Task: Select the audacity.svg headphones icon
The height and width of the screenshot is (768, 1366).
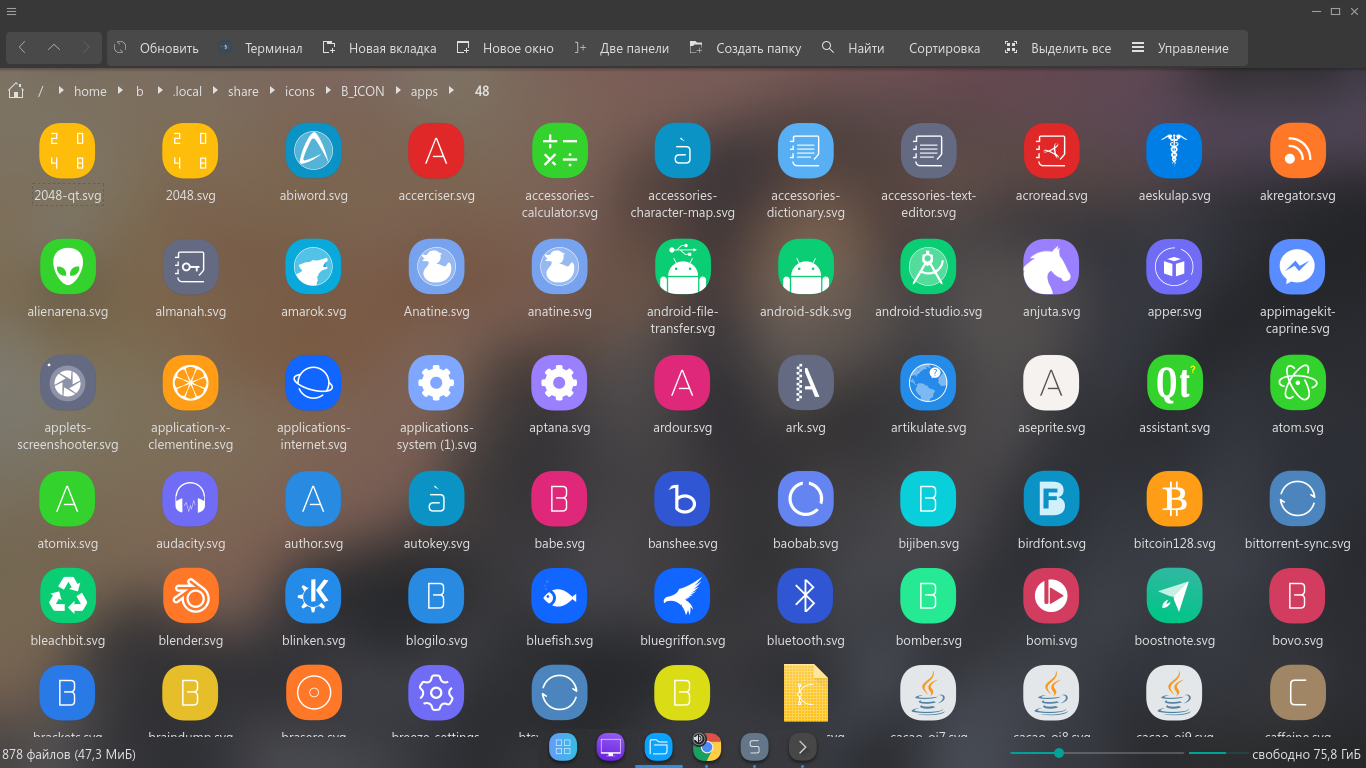Action: pos(190,499)
